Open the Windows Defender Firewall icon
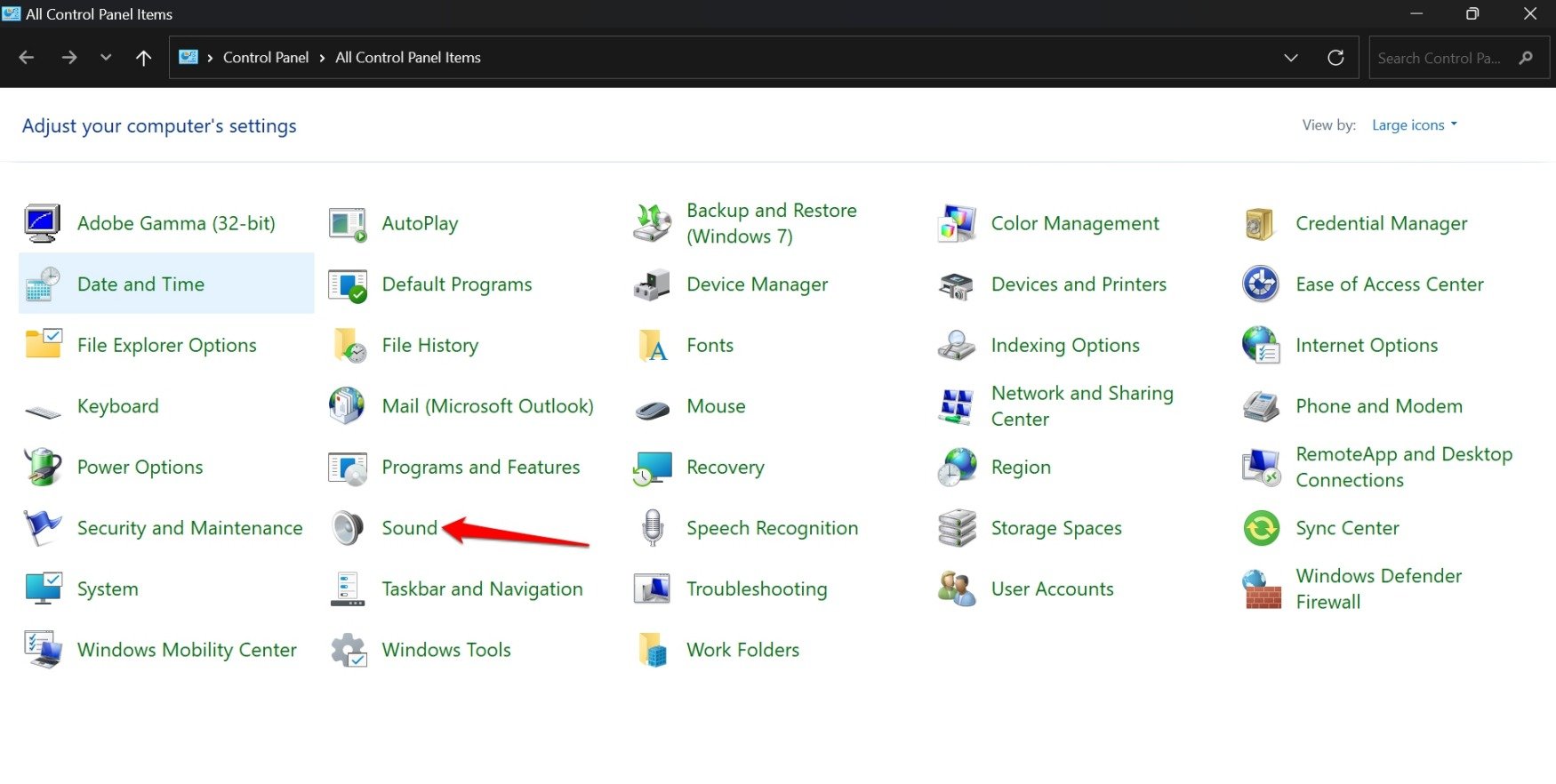 (x=1261, y=589)
